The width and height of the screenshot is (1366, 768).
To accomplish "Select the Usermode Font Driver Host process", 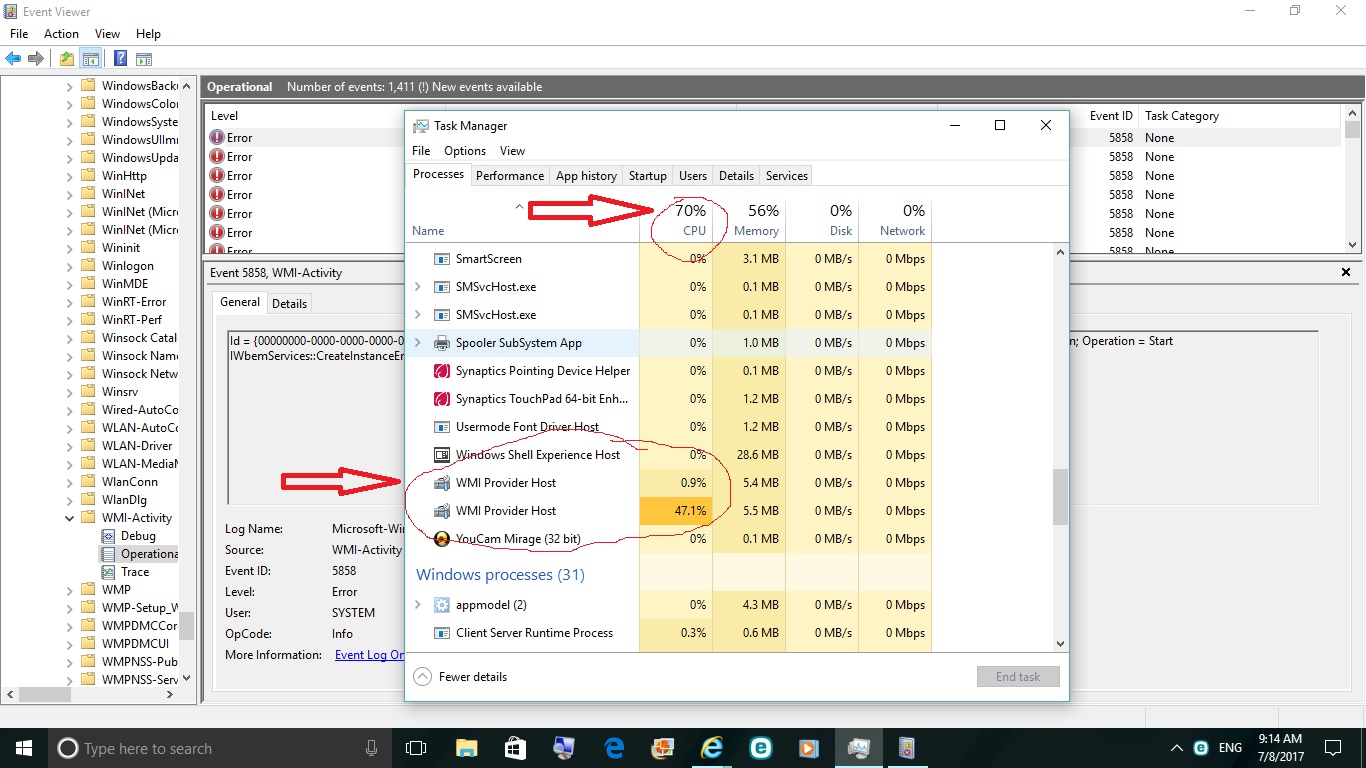I will point(670,427).
